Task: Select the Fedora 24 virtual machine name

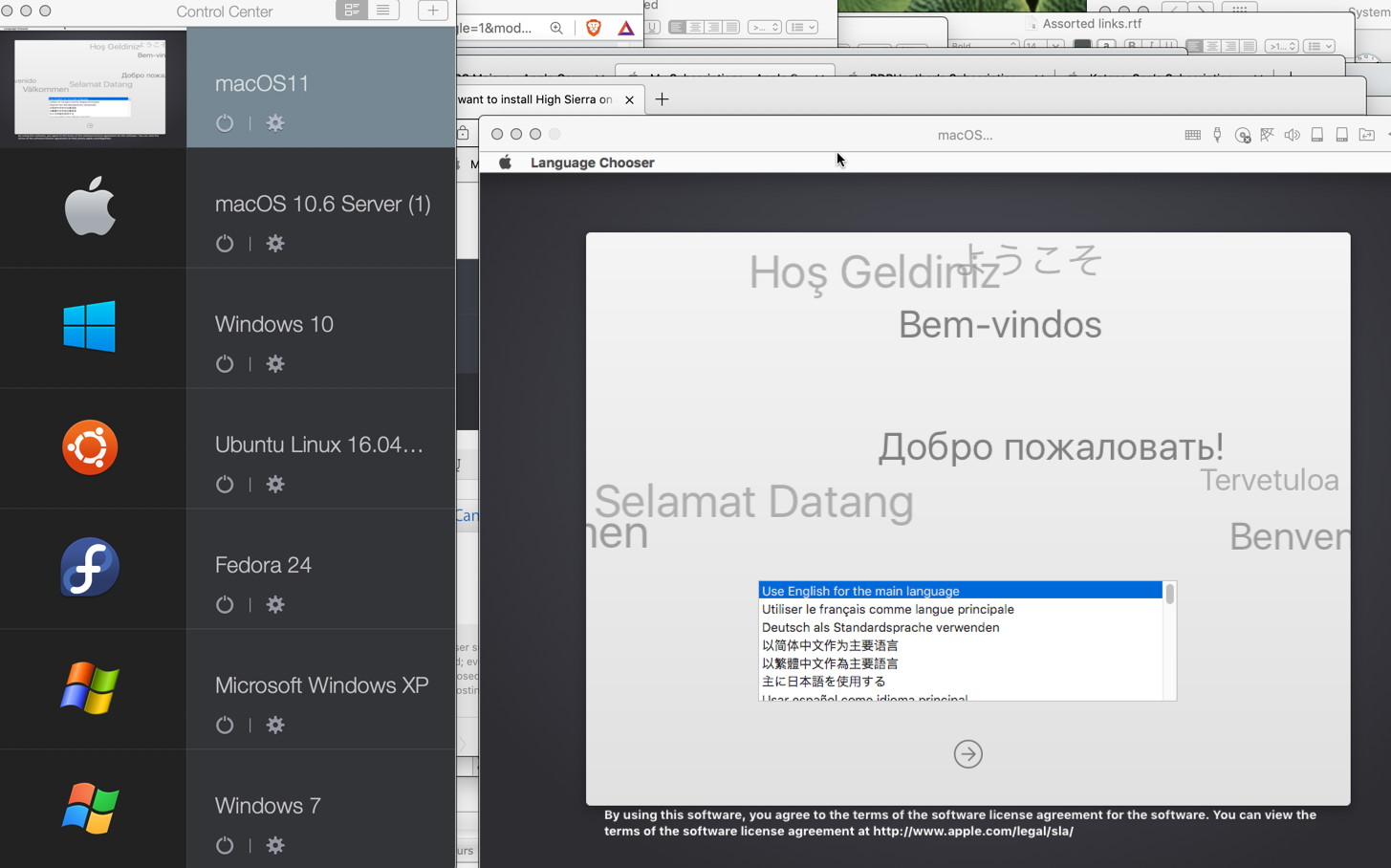Action: (x=263, y=565)
